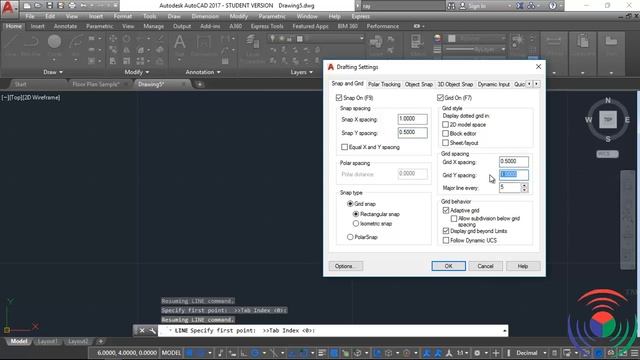Viewport: 640px width, 360px height.
Task: Toggle the Snap On (F9) checkbox
Action: point(339,98)
